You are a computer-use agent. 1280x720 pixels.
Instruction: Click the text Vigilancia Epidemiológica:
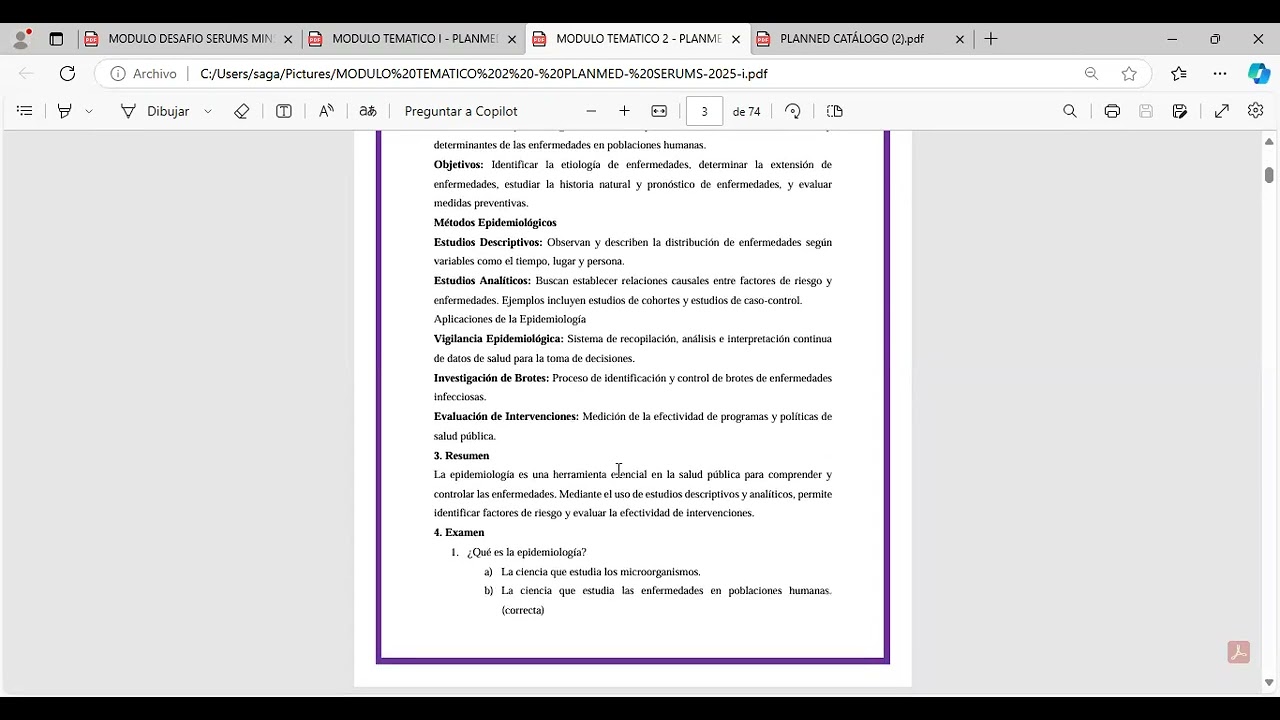click(x=498, y=339)
